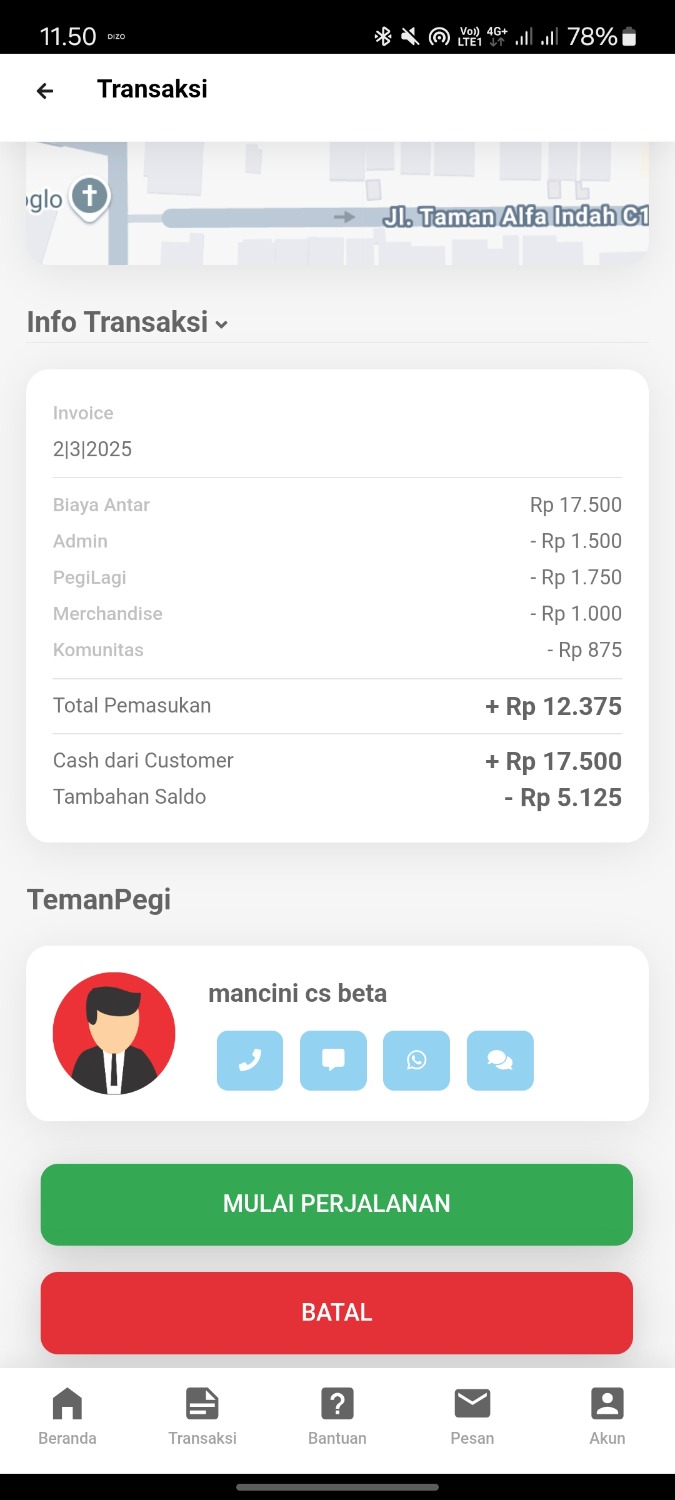Tap the Total Pemasukan amount
The width and height of the screenshot is (675, 1500).
click(x=553, y=707)
